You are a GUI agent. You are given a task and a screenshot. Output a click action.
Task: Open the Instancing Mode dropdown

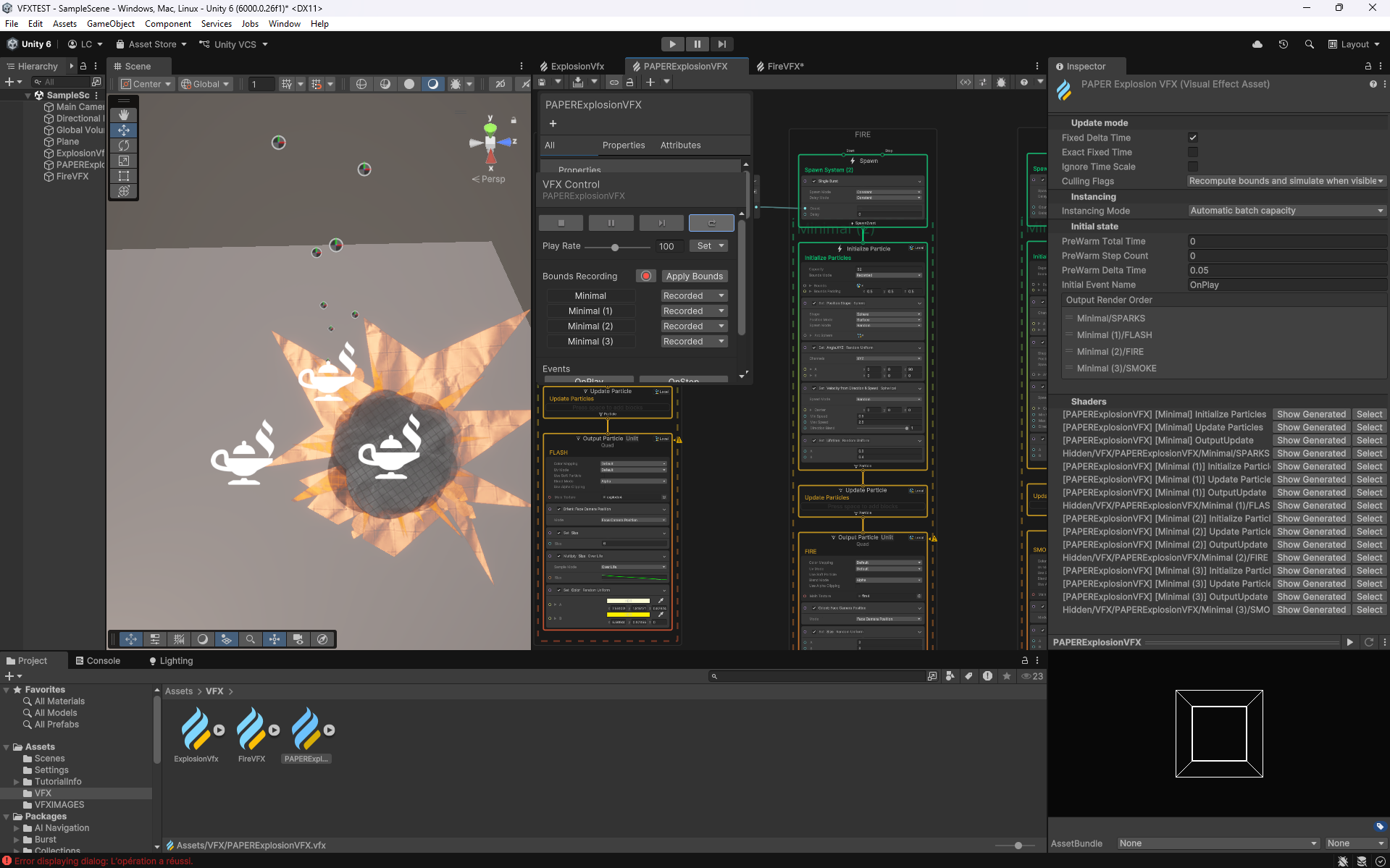coord(1286,211)
